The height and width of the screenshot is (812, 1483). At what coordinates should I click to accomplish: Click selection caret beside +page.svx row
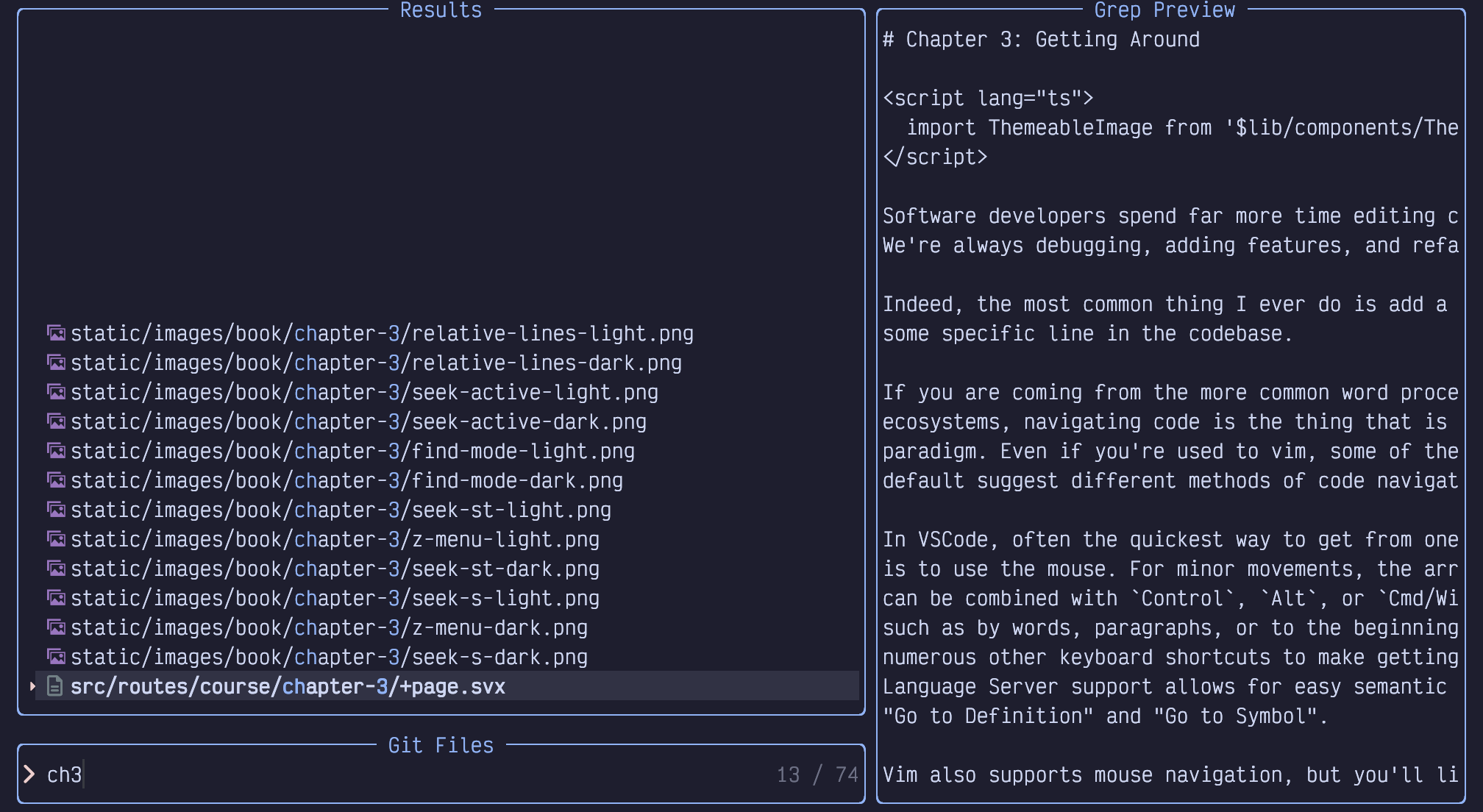tap(32, 686)
